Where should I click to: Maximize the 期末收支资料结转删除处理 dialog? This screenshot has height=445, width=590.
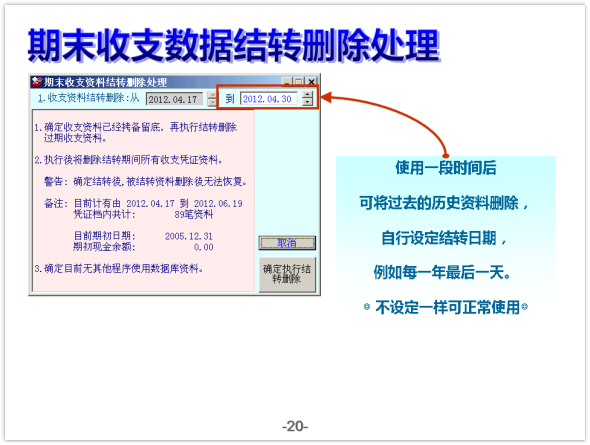point(299,82)
